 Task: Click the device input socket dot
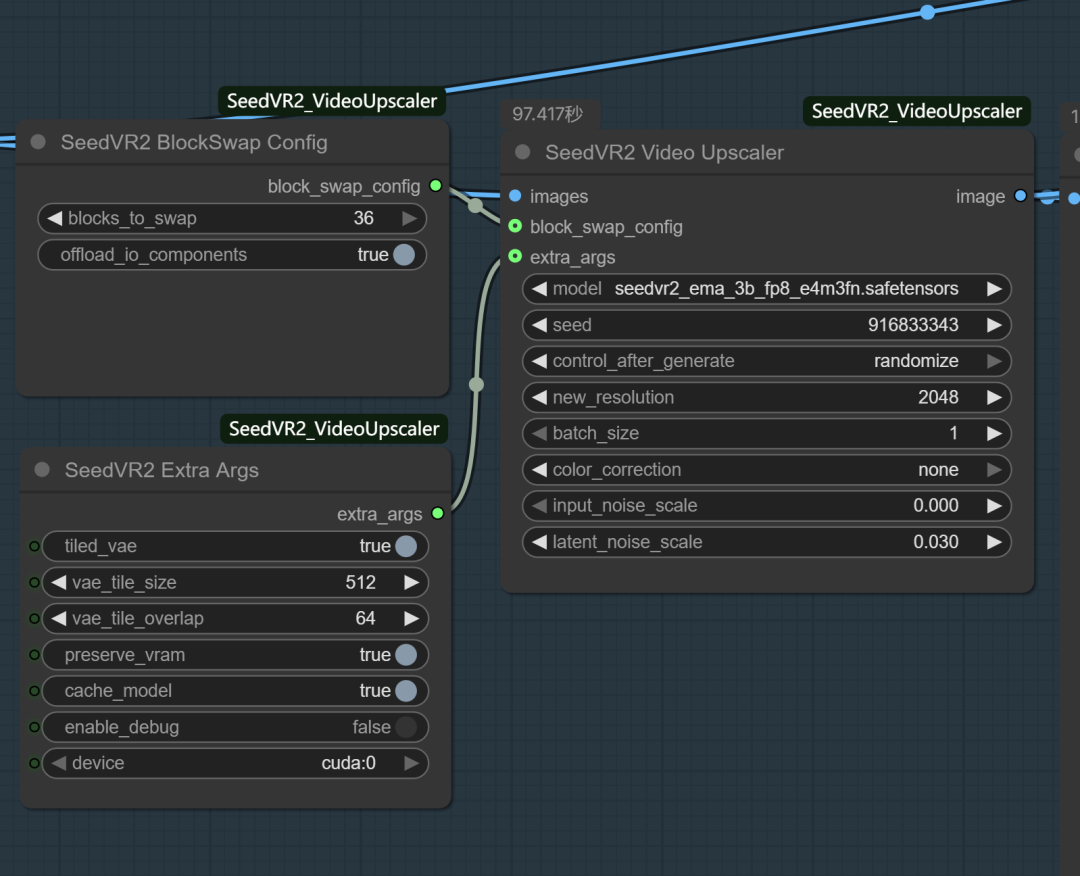34,763
